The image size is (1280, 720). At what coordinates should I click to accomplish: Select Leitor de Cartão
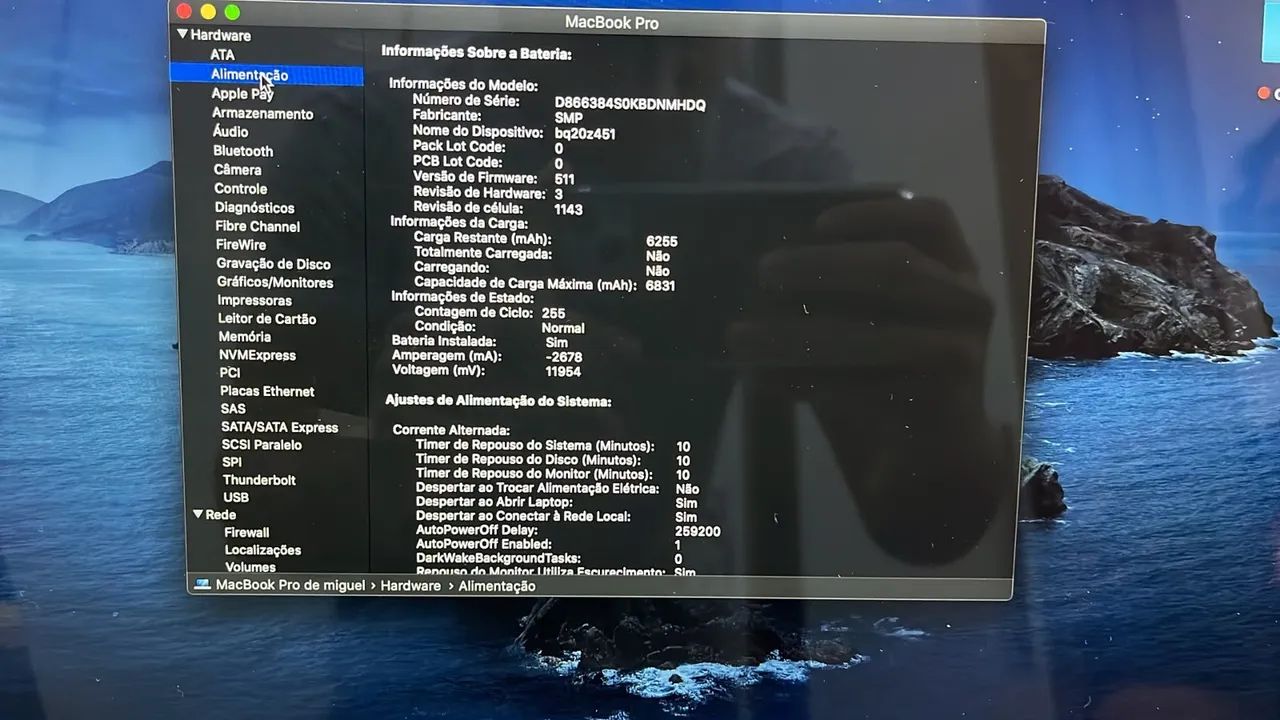click(267, 319)
